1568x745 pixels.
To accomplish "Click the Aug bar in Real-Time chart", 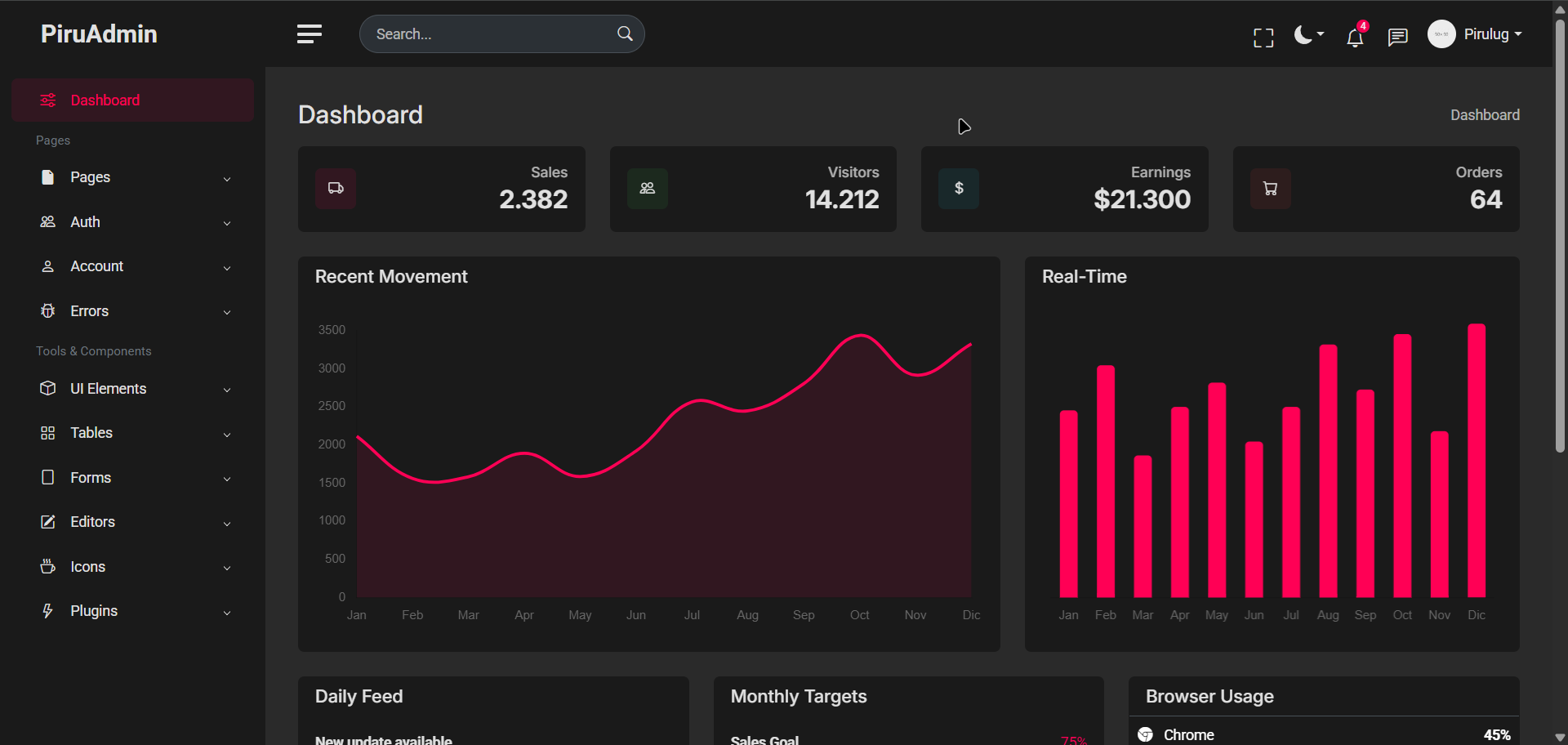I will 1328,471.
